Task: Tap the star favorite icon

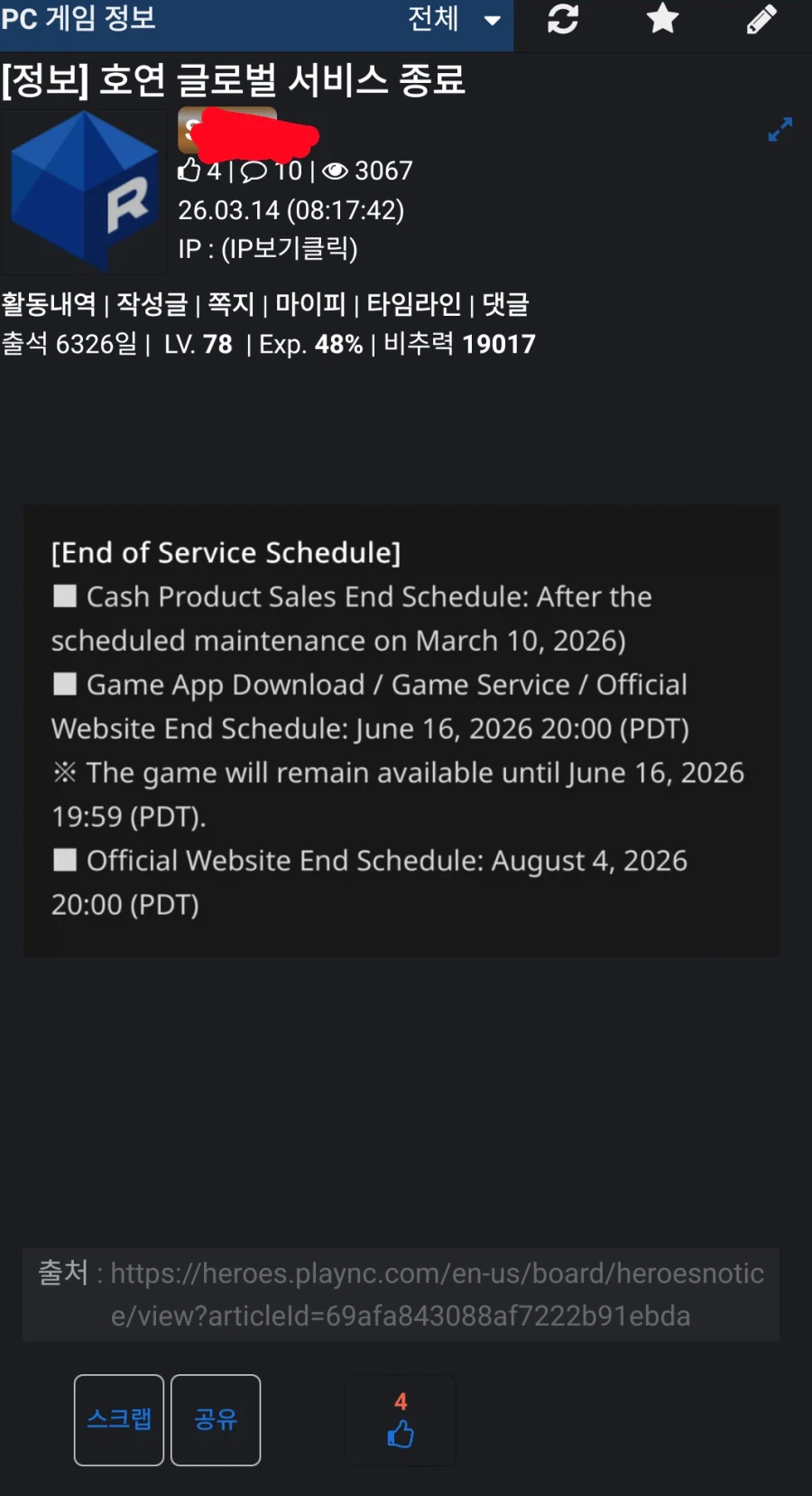Action: [x=662, y=19]
